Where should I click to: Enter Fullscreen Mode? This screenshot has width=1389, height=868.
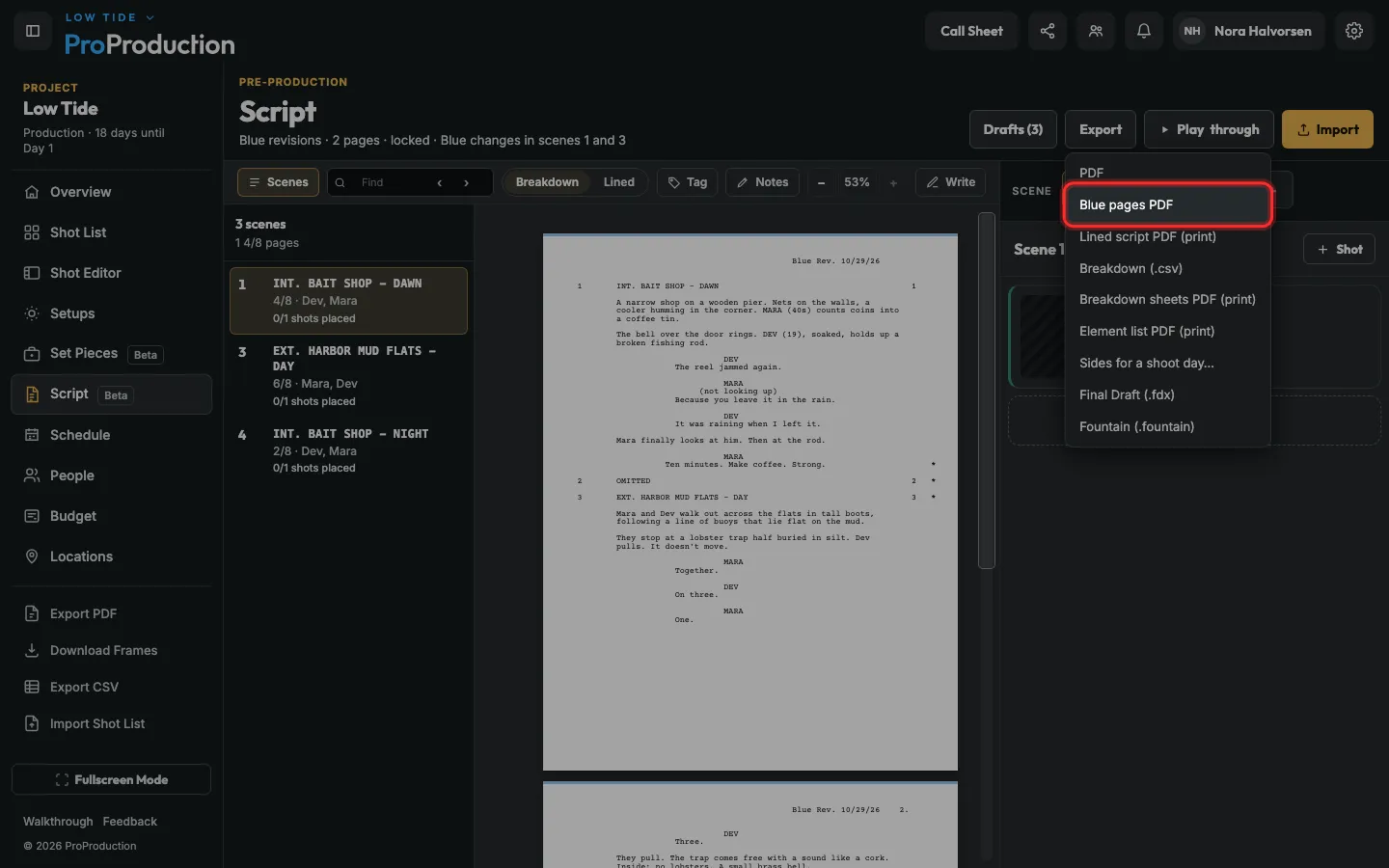[x=111, y=779]
